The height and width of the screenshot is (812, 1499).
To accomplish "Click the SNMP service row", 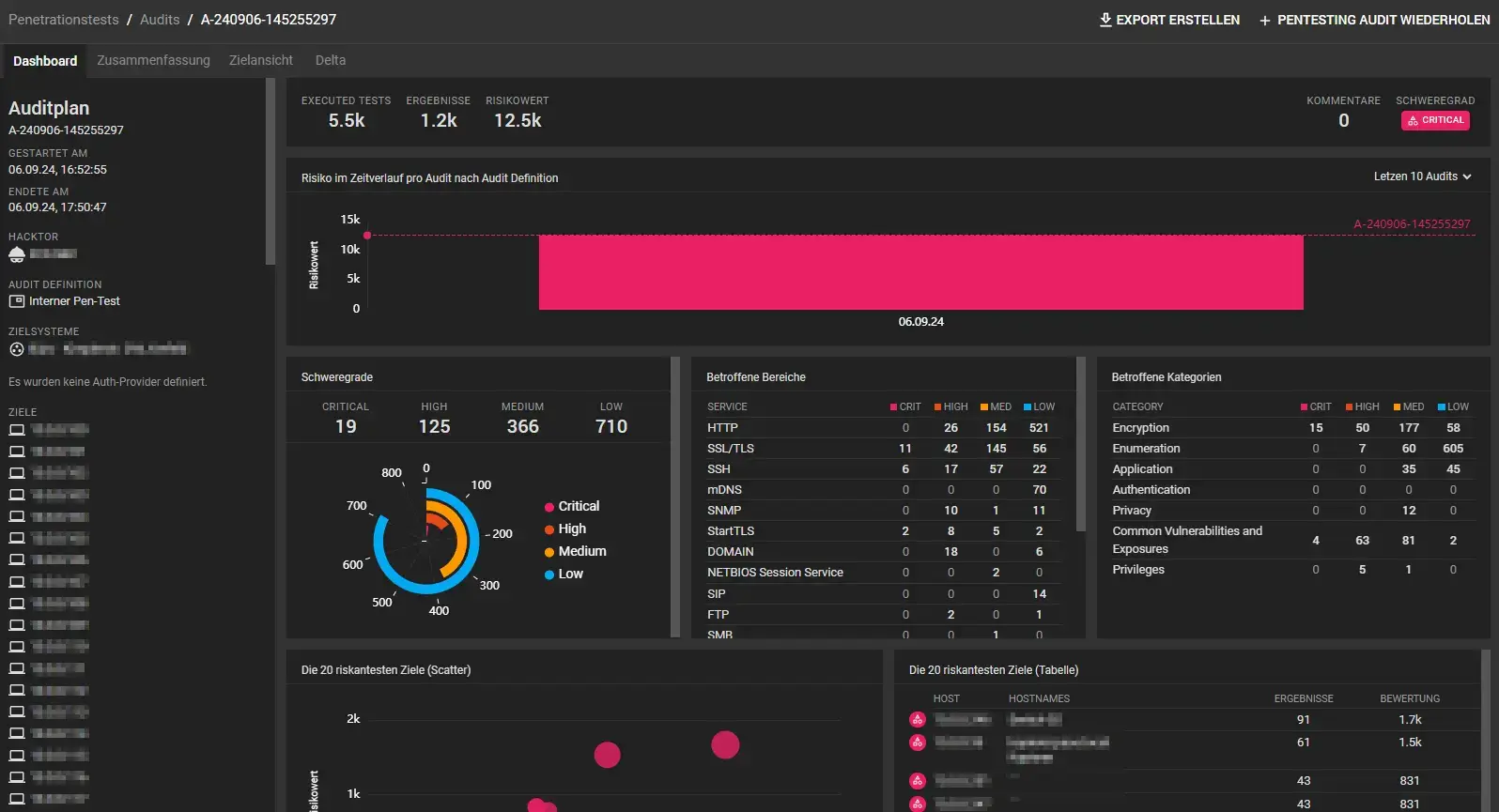I will [883, 511].
